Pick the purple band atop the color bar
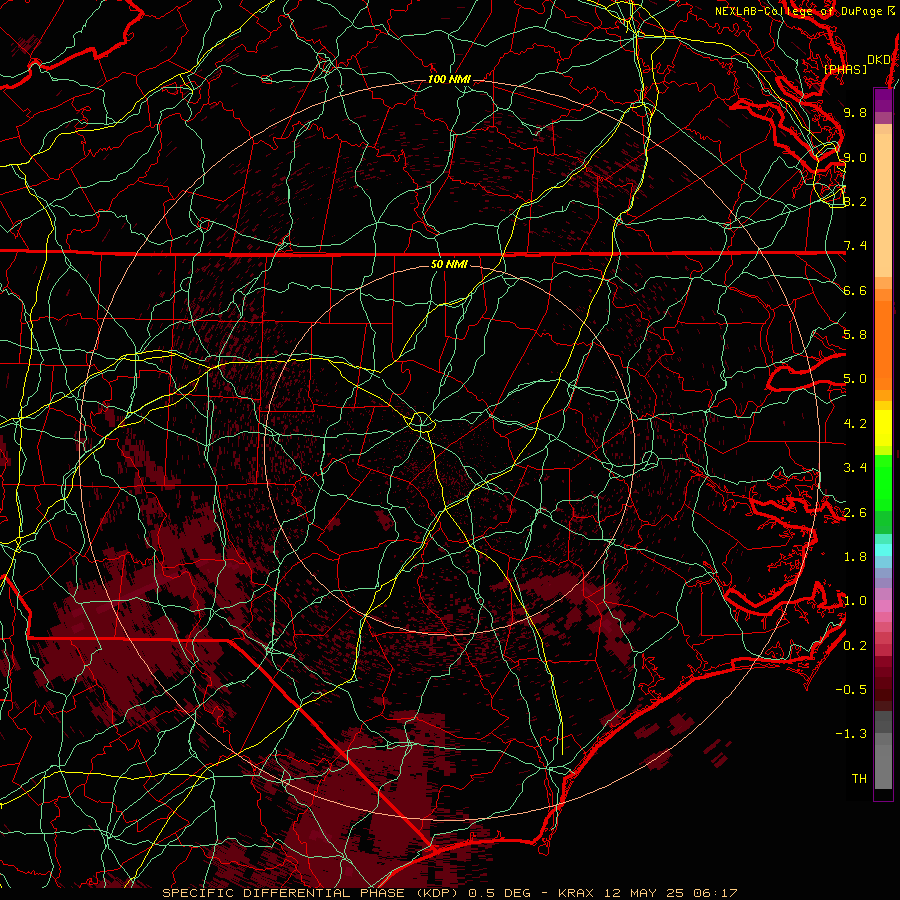The image size is (900, 900). 884,100
